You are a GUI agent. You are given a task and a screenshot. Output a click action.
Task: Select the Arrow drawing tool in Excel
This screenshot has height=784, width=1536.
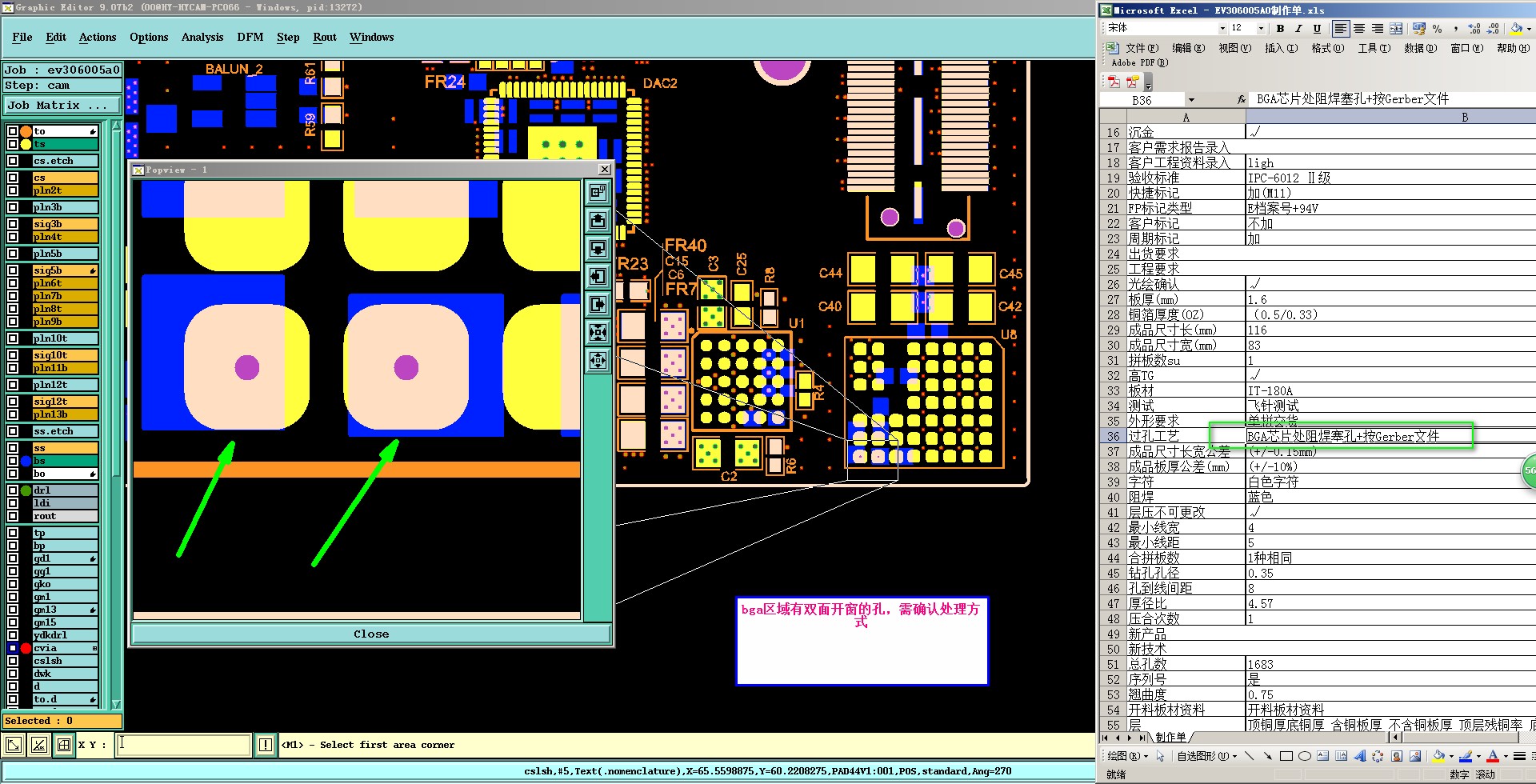click(1268, 756)
